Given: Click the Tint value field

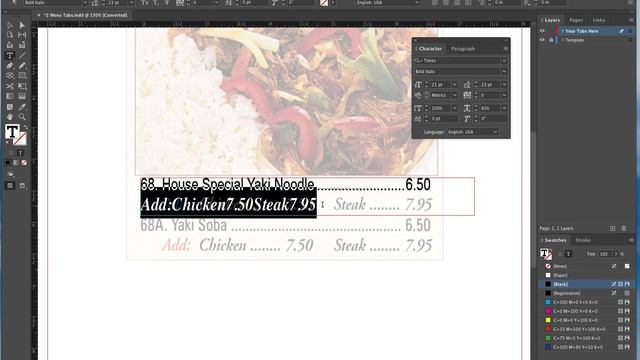Looking at the screenshot, I should tap(605, 254).
